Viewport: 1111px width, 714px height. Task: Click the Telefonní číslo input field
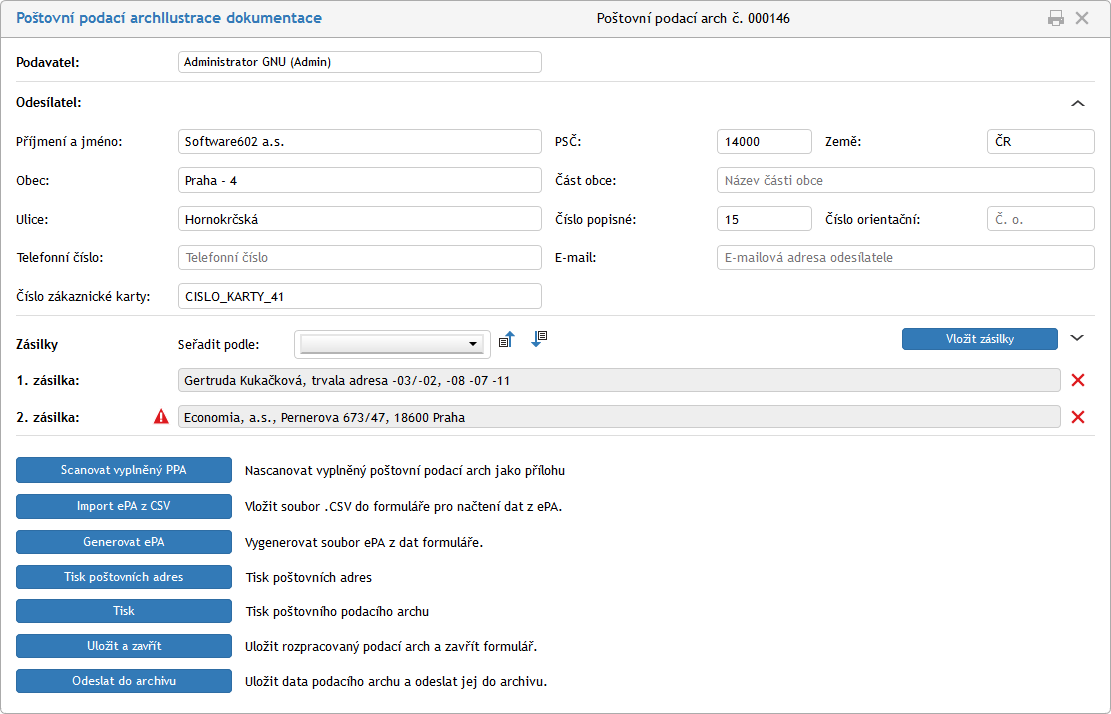click(359, 257)
